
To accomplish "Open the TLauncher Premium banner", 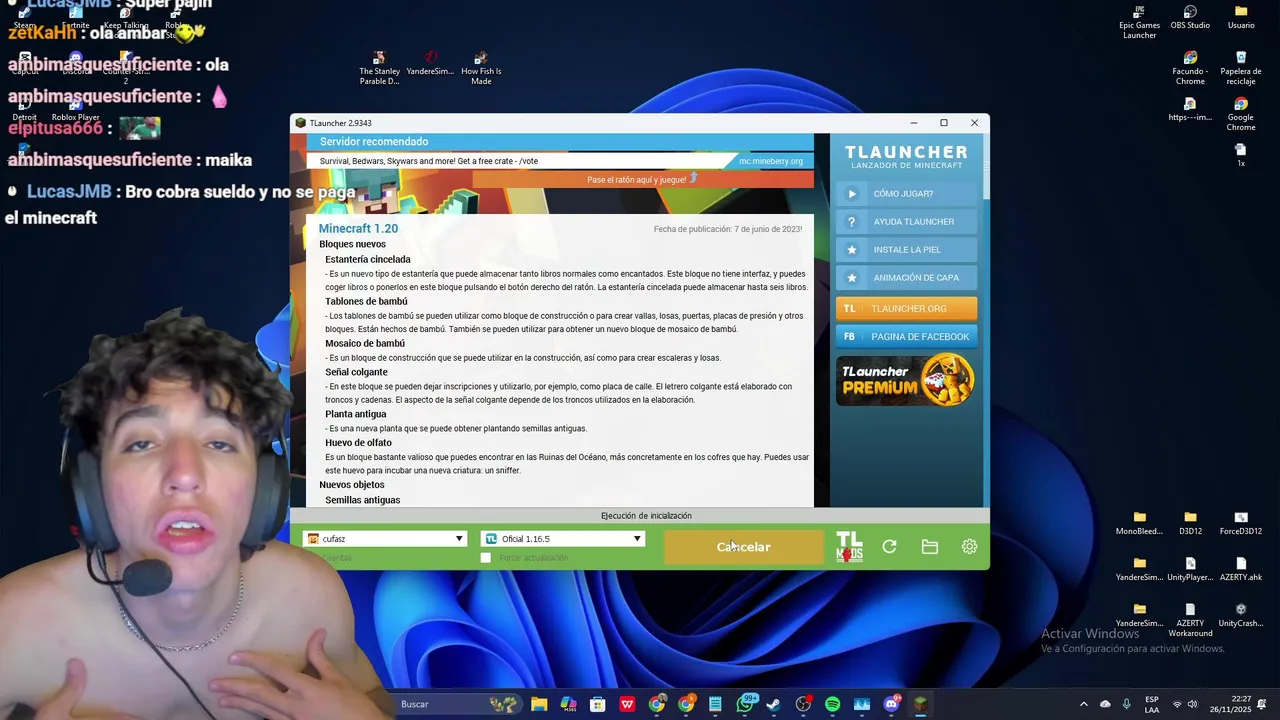I will (906, 380).
